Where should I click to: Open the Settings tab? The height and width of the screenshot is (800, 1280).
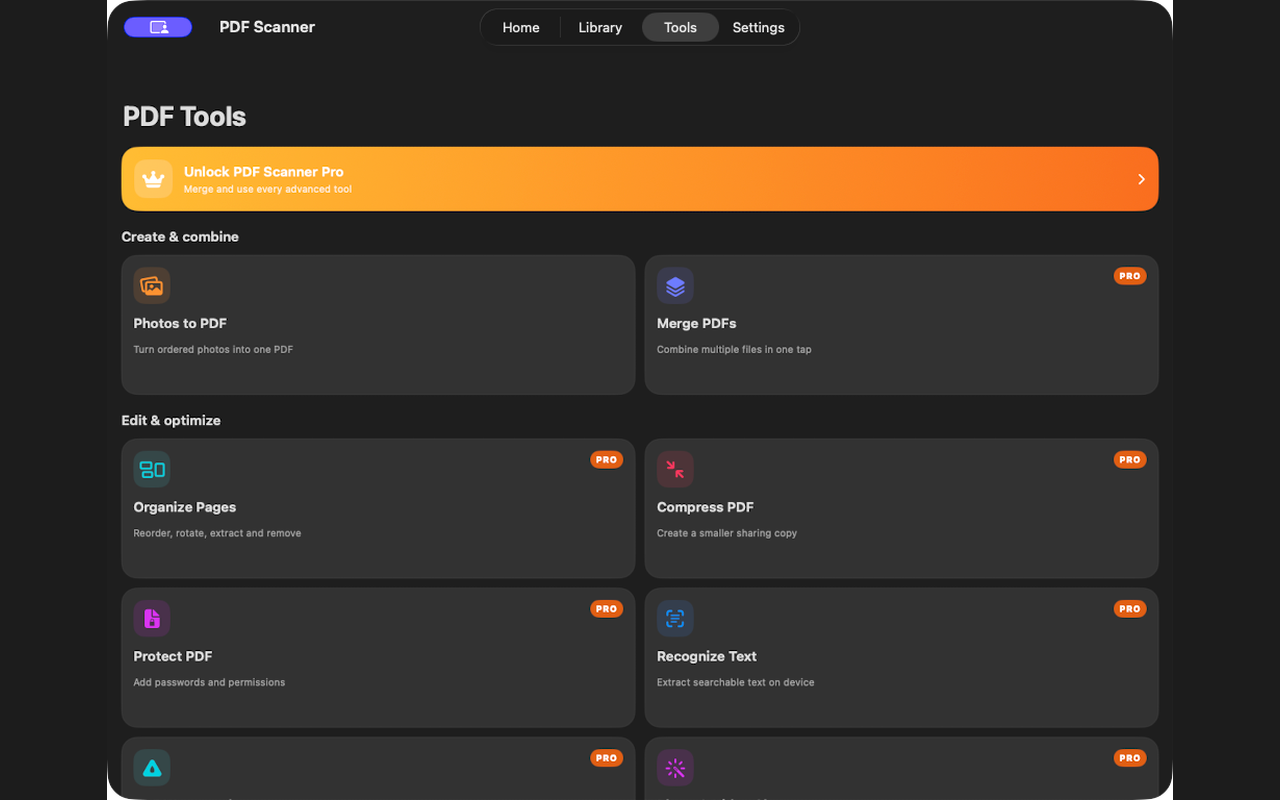click(758, 27)
